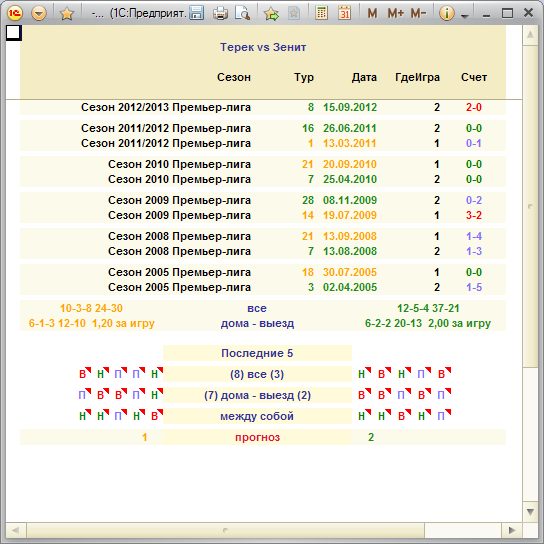Click the scroll left arrow
The height and width of the screenshot is (544, 544).
click(16, 530)
